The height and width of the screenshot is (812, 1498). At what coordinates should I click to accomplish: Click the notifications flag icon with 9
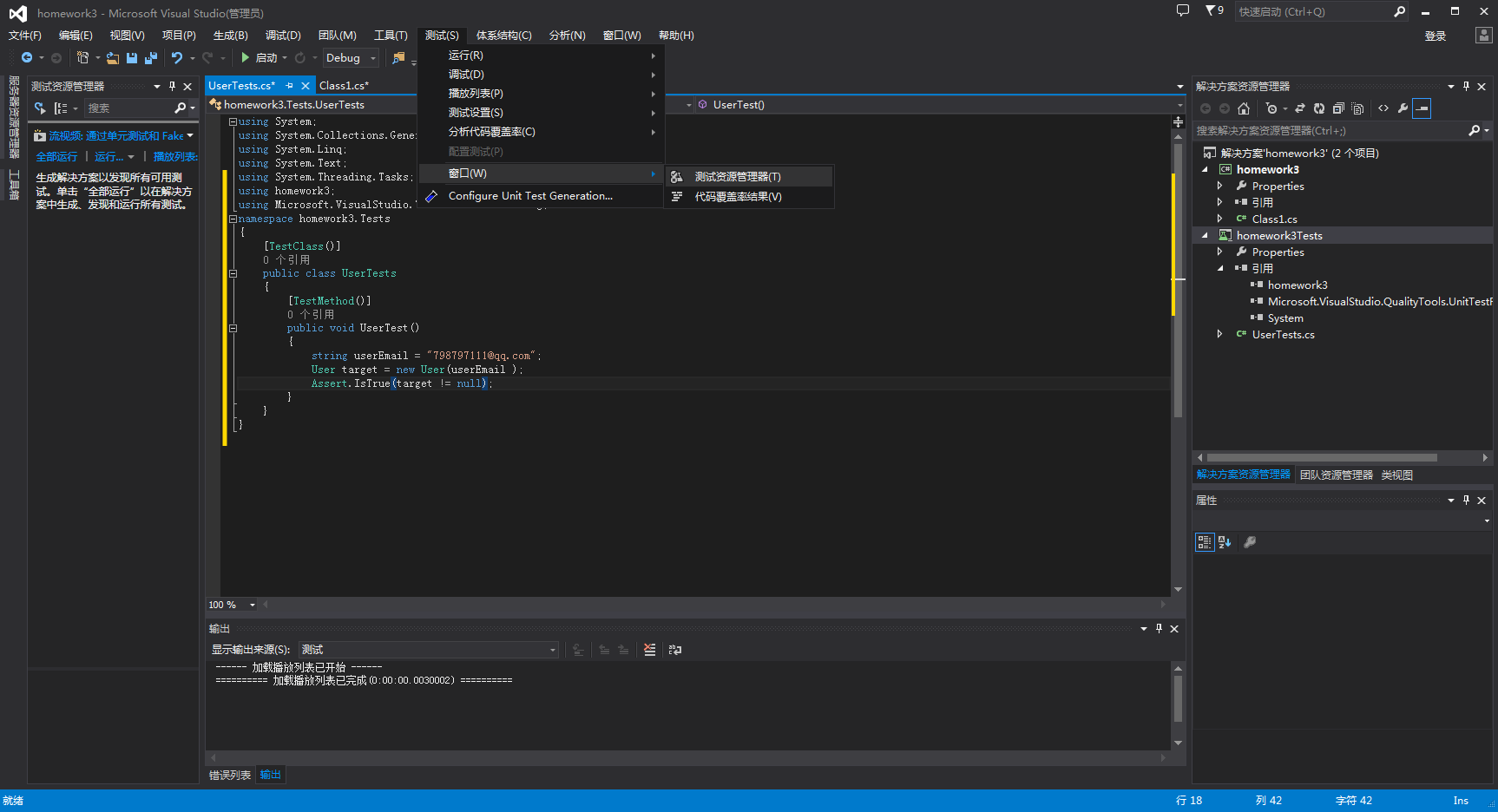click(x=1214, y=11)
